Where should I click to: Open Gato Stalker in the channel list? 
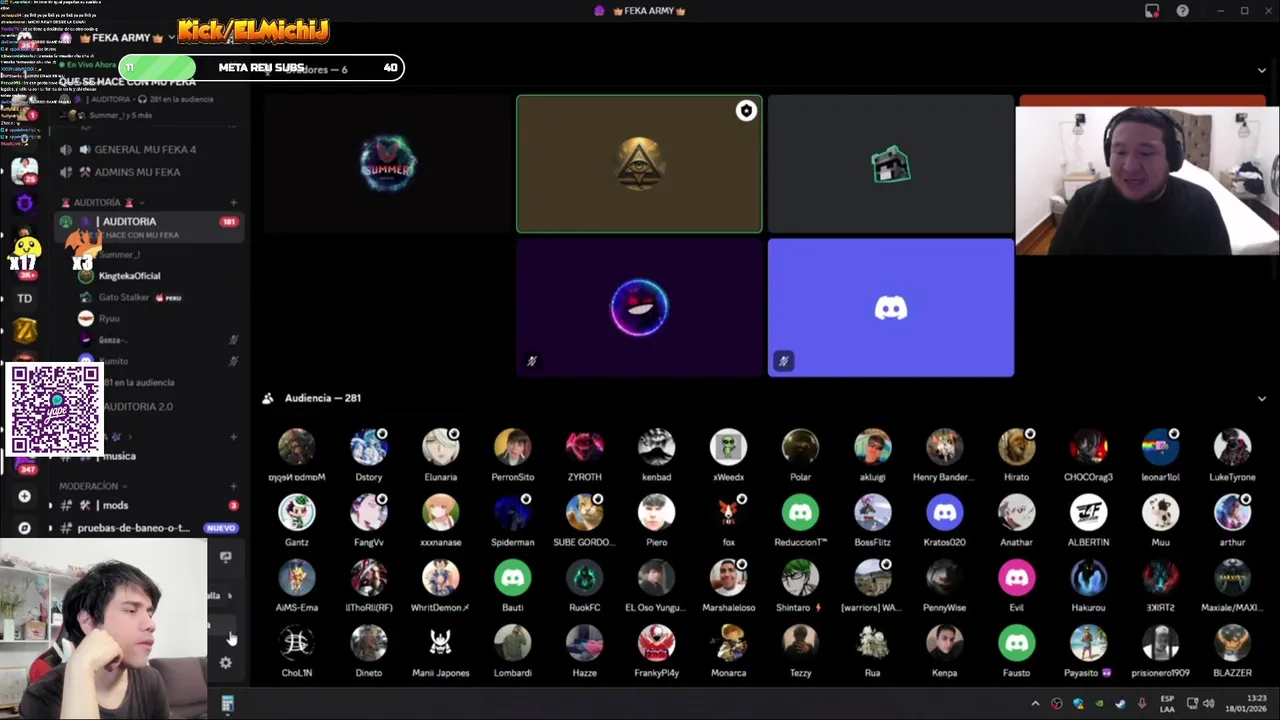pos(124,298)
